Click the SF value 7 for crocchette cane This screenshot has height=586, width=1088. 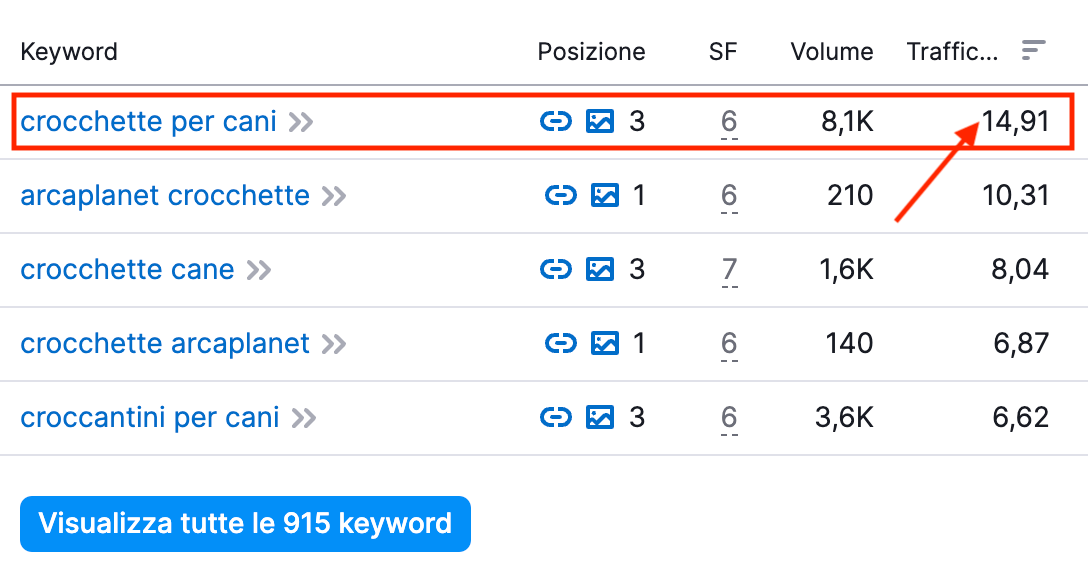728,269
